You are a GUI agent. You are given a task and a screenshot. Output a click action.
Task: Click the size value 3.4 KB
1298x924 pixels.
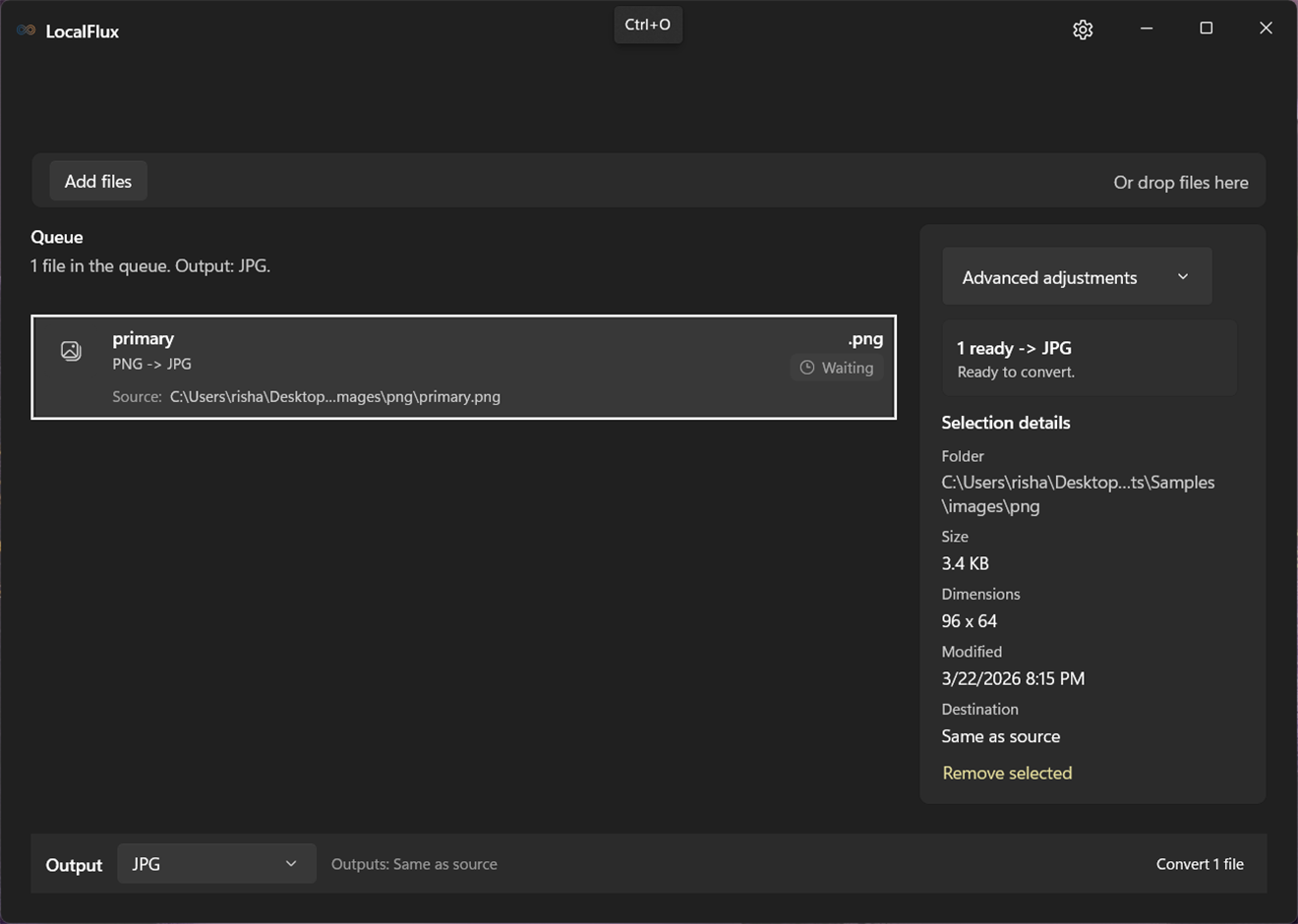click(966, 563)
